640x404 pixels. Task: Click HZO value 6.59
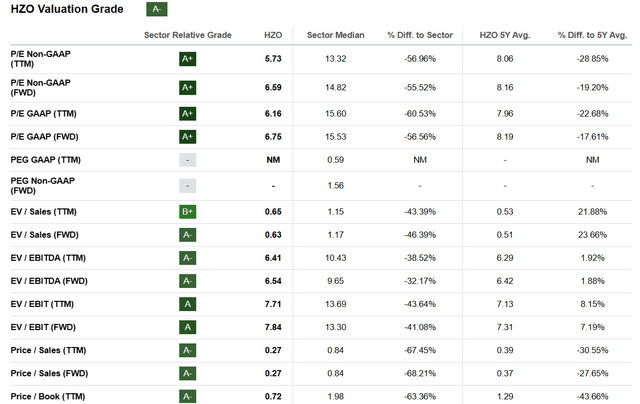pos(273,87)
